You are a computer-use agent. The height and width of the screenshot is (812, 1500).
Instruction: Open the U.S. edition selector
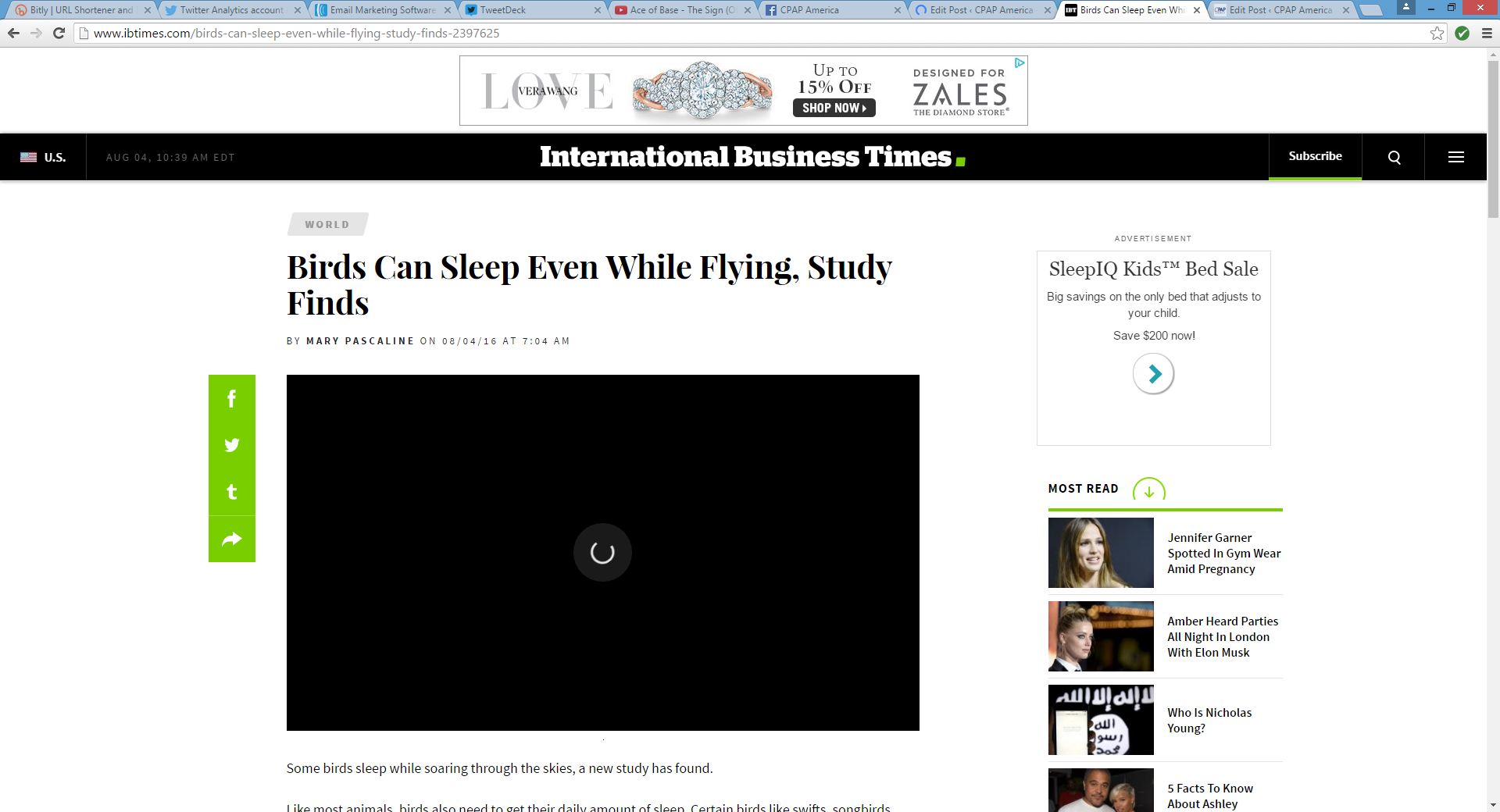44,158
